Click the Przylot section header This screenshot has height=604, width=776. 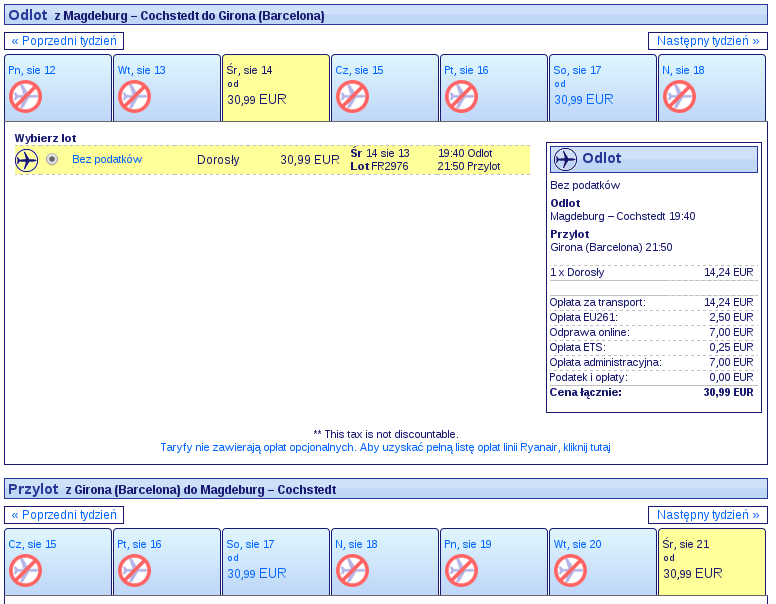(386, 489)
